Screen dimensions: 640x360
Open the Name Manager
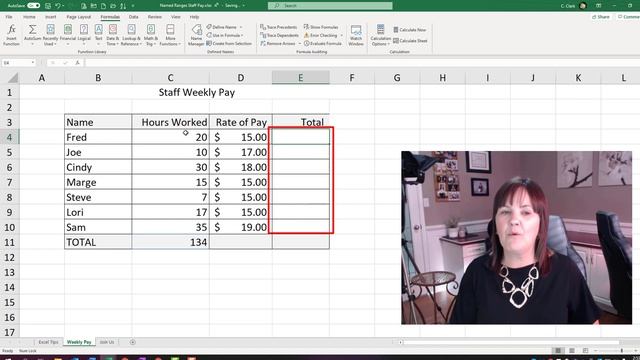pyautogui.click(x=196, y=35)
